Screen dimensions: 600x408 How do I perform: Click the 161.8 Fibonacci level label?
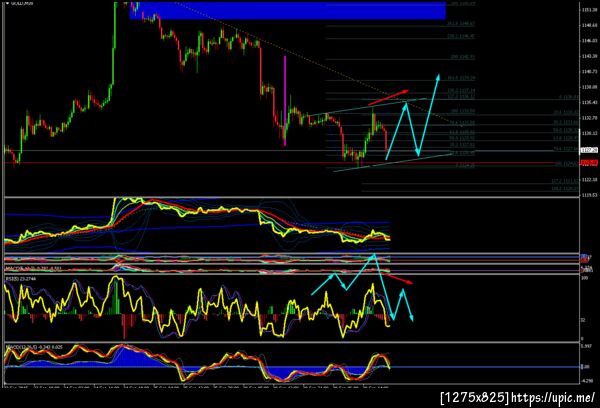461,78
